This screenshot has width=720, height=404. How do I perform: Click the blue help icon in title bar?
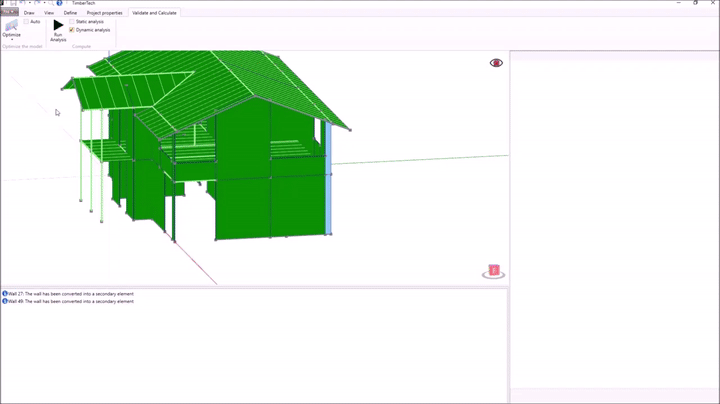pyautogui.click(x=59, y=3)
